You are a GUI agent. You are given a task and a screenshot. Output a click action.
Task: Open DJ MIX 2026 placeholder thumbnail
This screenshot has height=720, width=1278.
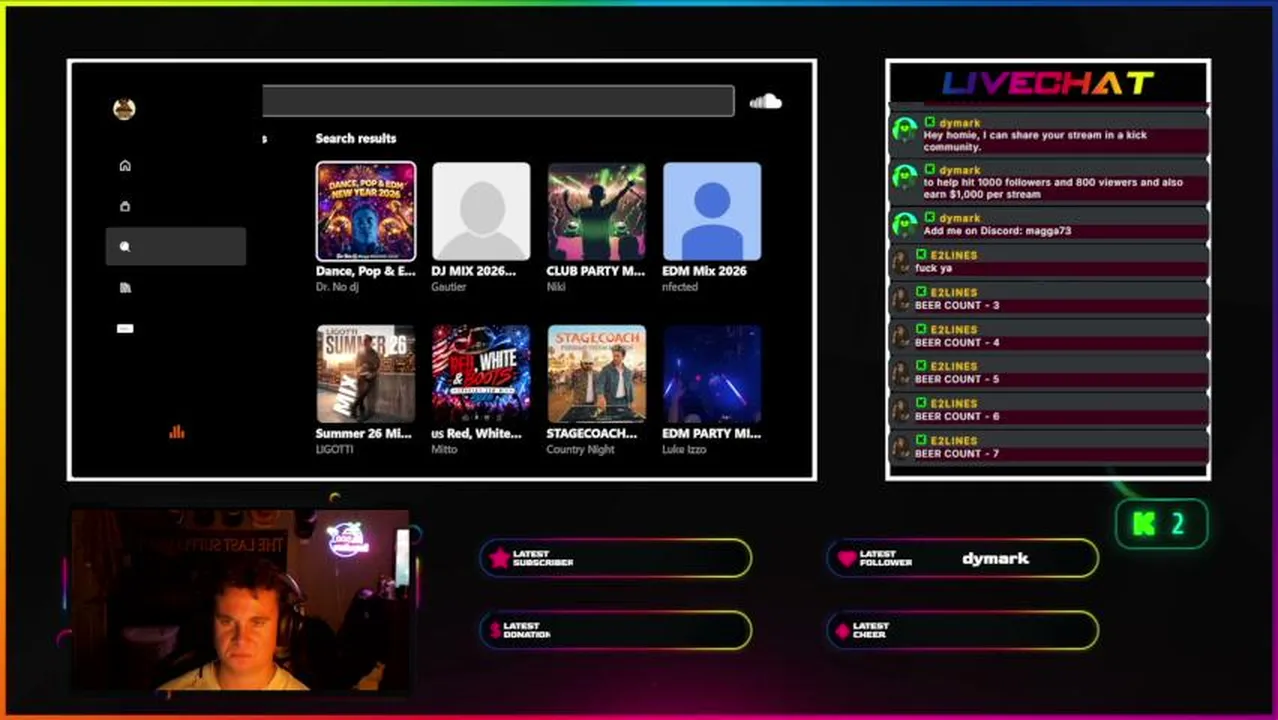[481, 211]
